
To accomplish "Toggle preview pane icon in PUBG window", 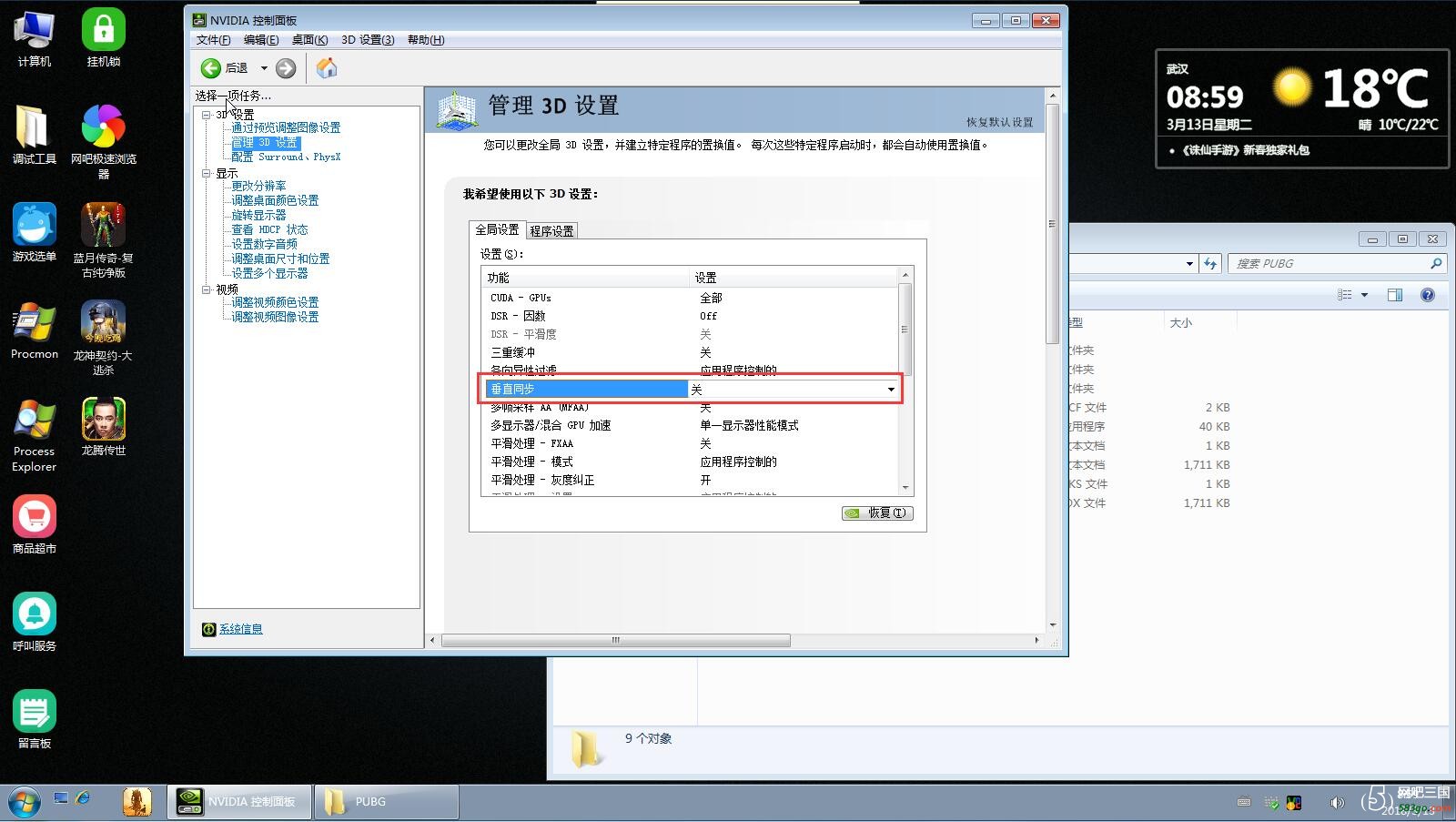I will pos(1395,295).
